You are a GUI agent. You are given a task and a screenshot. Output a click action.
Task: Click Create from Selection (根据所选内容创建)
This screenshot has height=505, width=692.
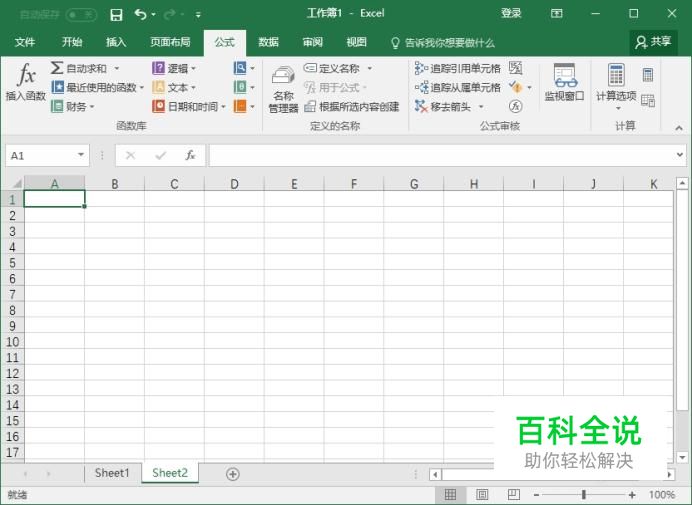point(352,106)
